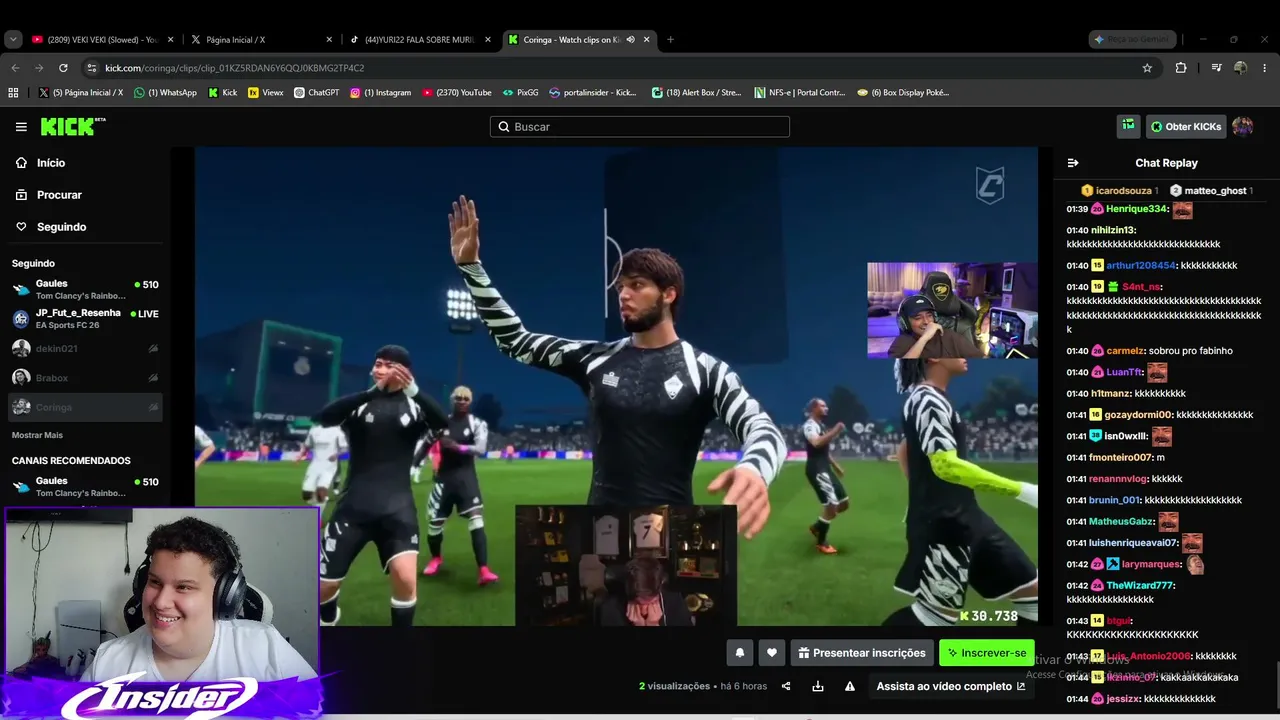Click username carmelz in chat
Screen dimensions: 1280x720
(1124, 351)
